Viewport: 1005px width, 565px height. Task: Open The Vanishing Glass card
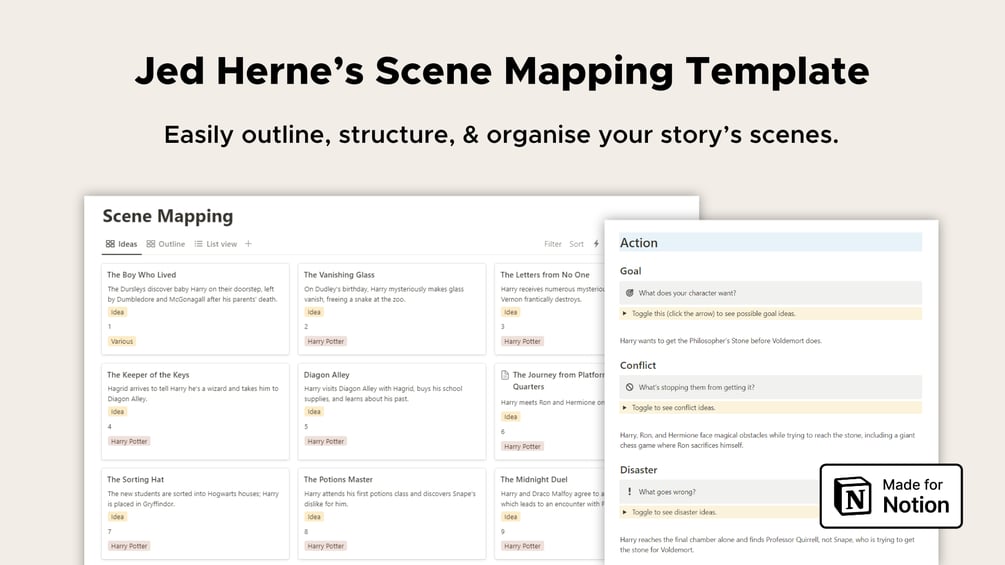(x=339, y=275)
